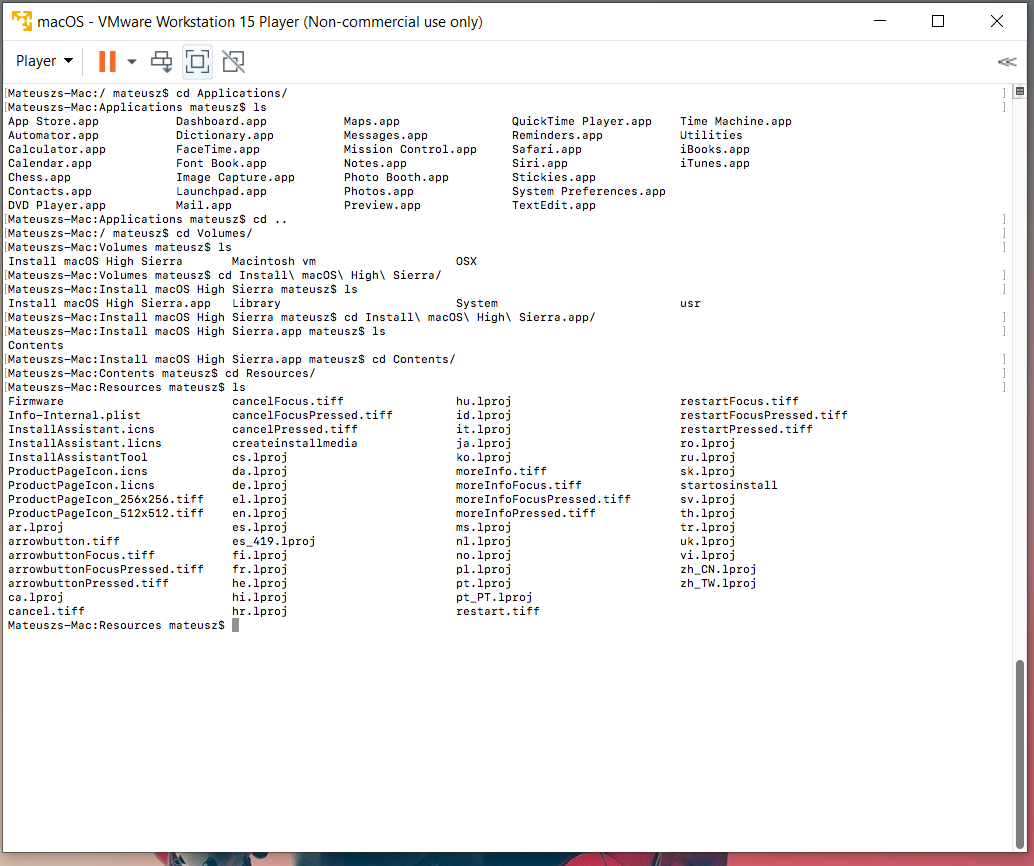Select Siri.app in Applications listing
Image resolution: width=1034 pixels, height=866 pixels.
point(539,164)
